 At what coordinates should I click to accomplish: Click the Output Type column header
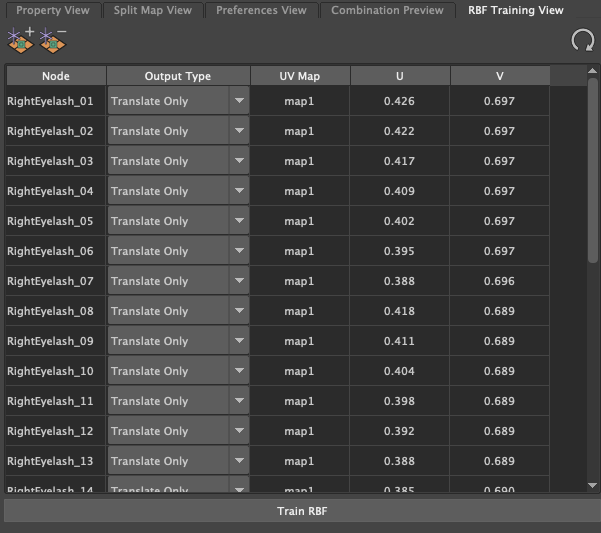click(x=178, y=76)
